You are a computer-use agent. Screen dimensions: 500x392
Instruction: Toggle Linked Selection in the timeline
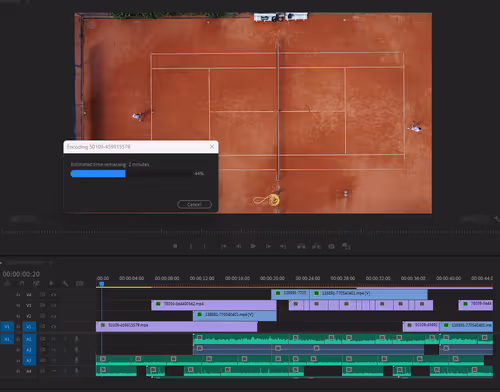tap(36, 284)
